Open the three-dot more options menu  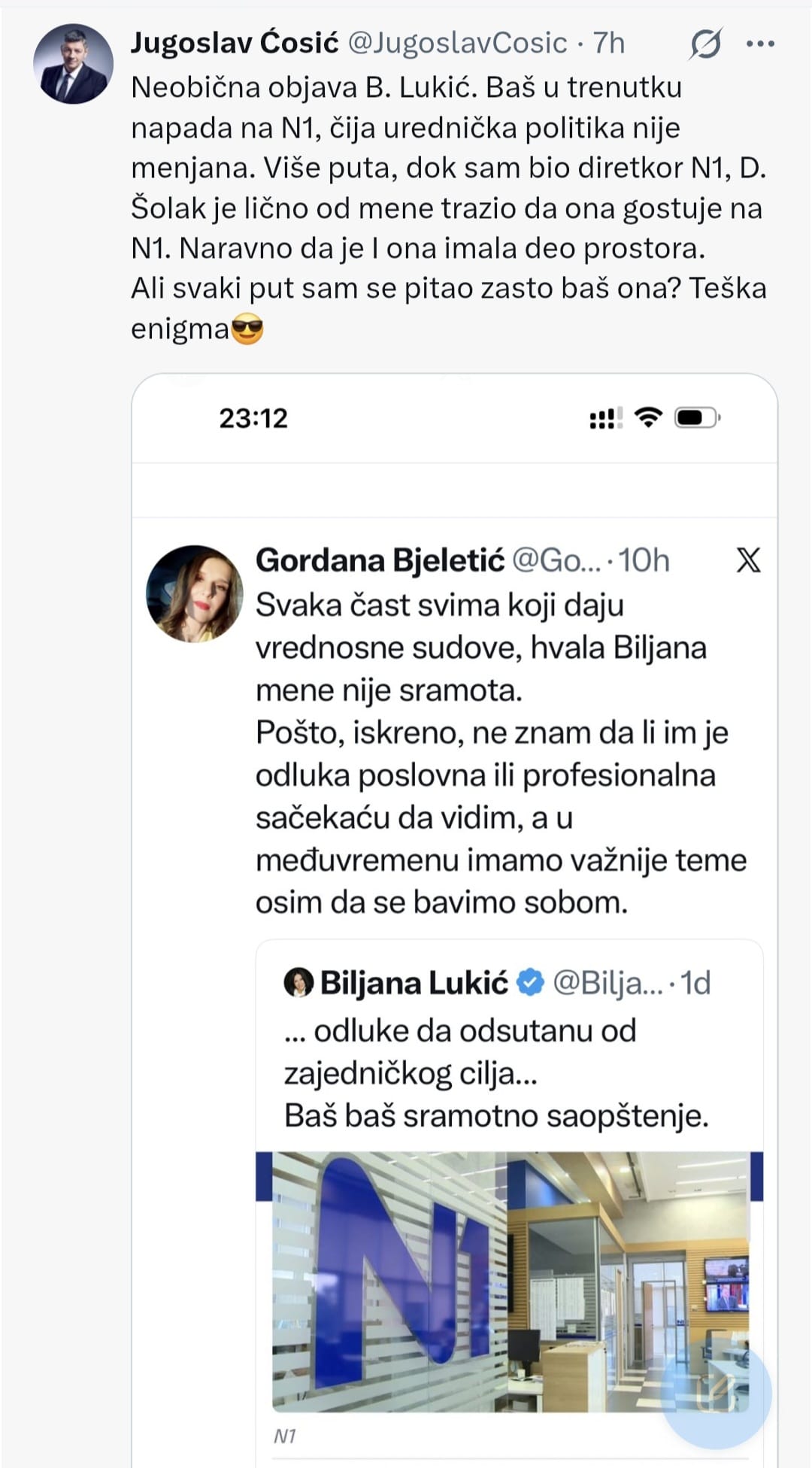pos(760,44)
